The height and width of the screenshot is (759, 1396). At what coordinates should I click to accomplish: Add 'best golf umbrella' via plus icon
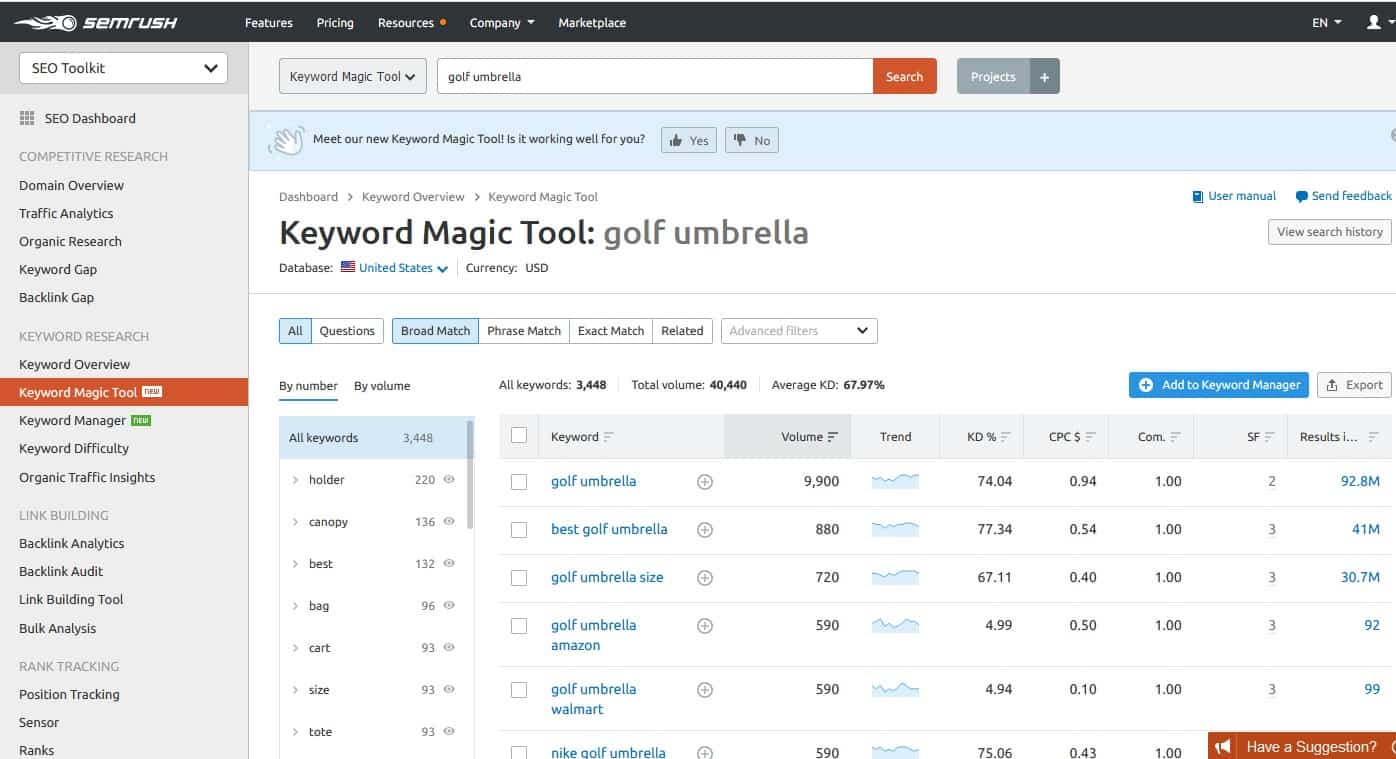[705, 530]
